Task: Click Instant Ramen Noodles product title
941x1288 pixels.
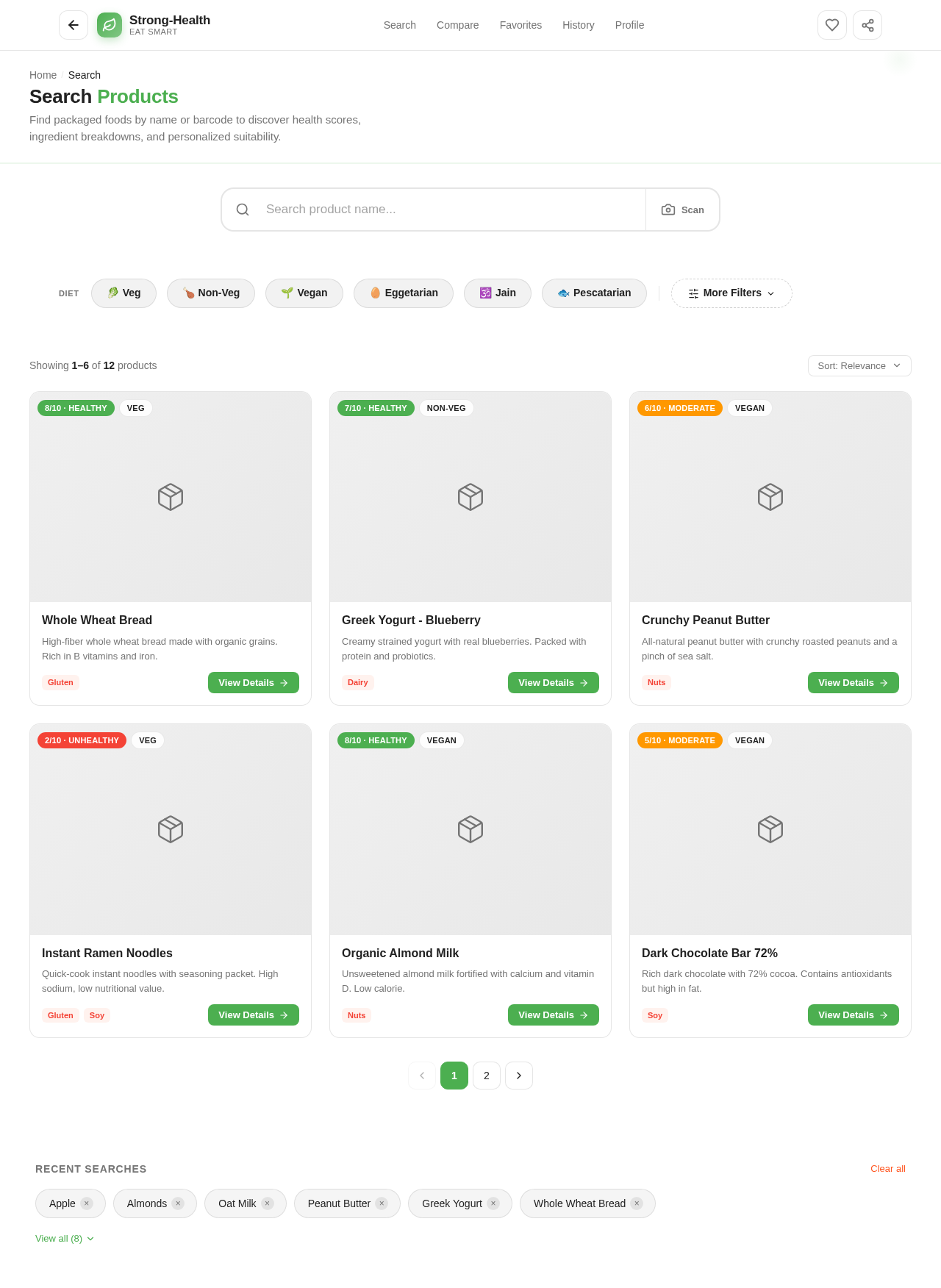Action: click(107, 954)
